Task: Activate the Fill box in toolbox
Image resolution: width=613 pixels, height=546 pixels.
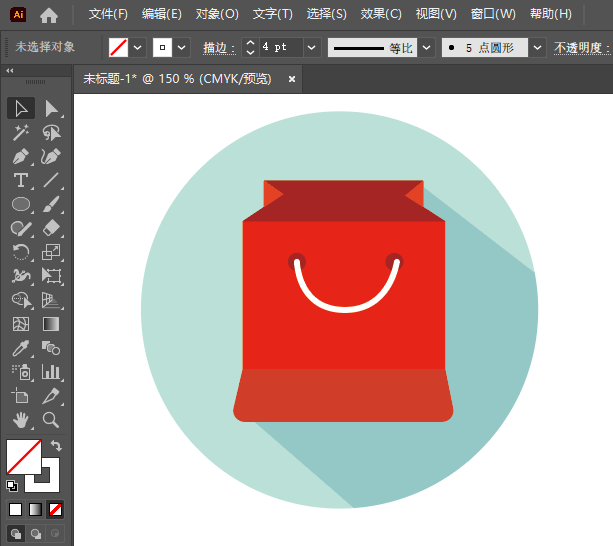Action: coord(24,457)
